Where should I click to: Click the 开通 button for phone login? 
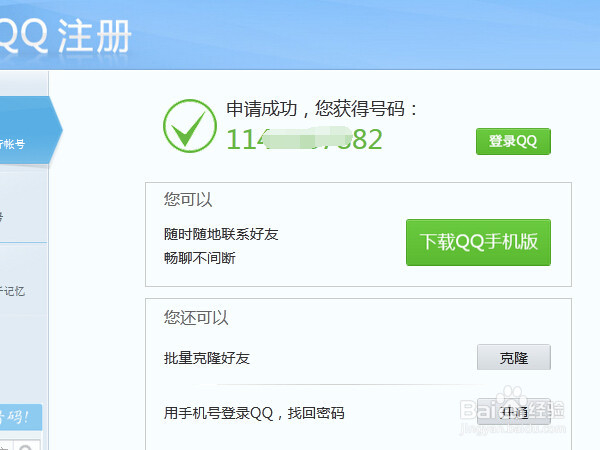click(x=513, y=411)
